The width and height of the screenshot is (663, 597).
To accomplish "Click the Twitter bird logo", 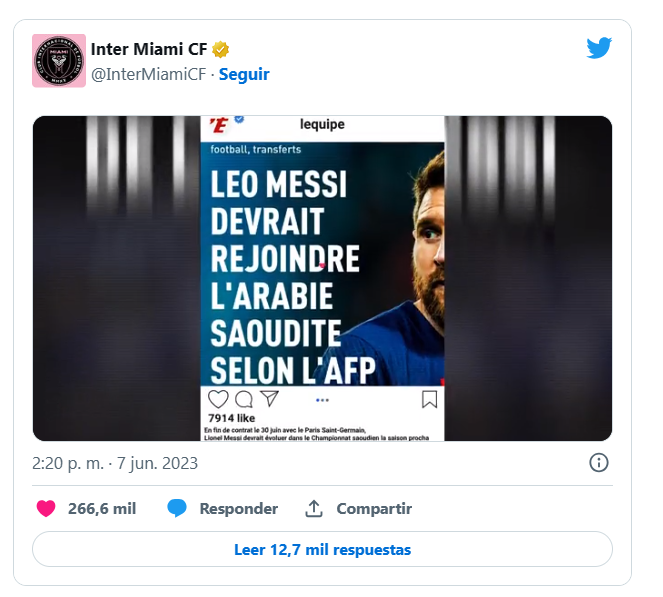I will [x=599, y=48].
